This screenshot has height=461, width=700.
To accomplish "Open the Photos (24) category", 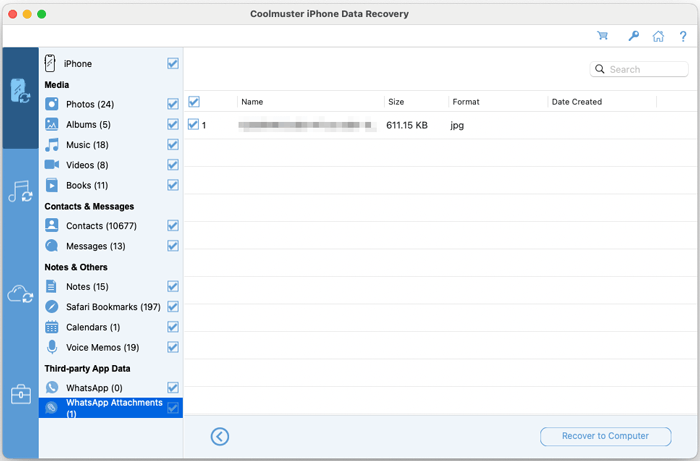I will (90, 104).
